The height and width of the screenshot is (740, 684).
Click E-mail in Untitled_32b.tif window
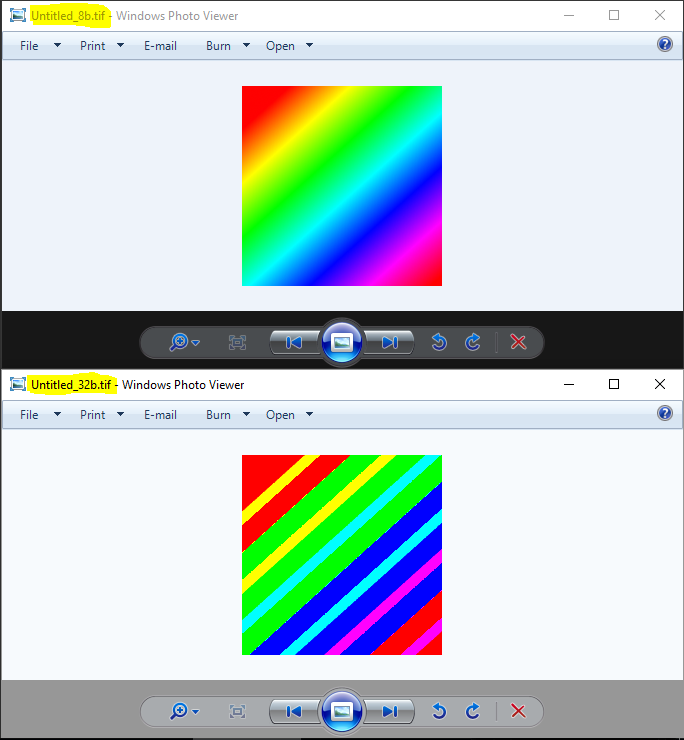pos(160,415)
